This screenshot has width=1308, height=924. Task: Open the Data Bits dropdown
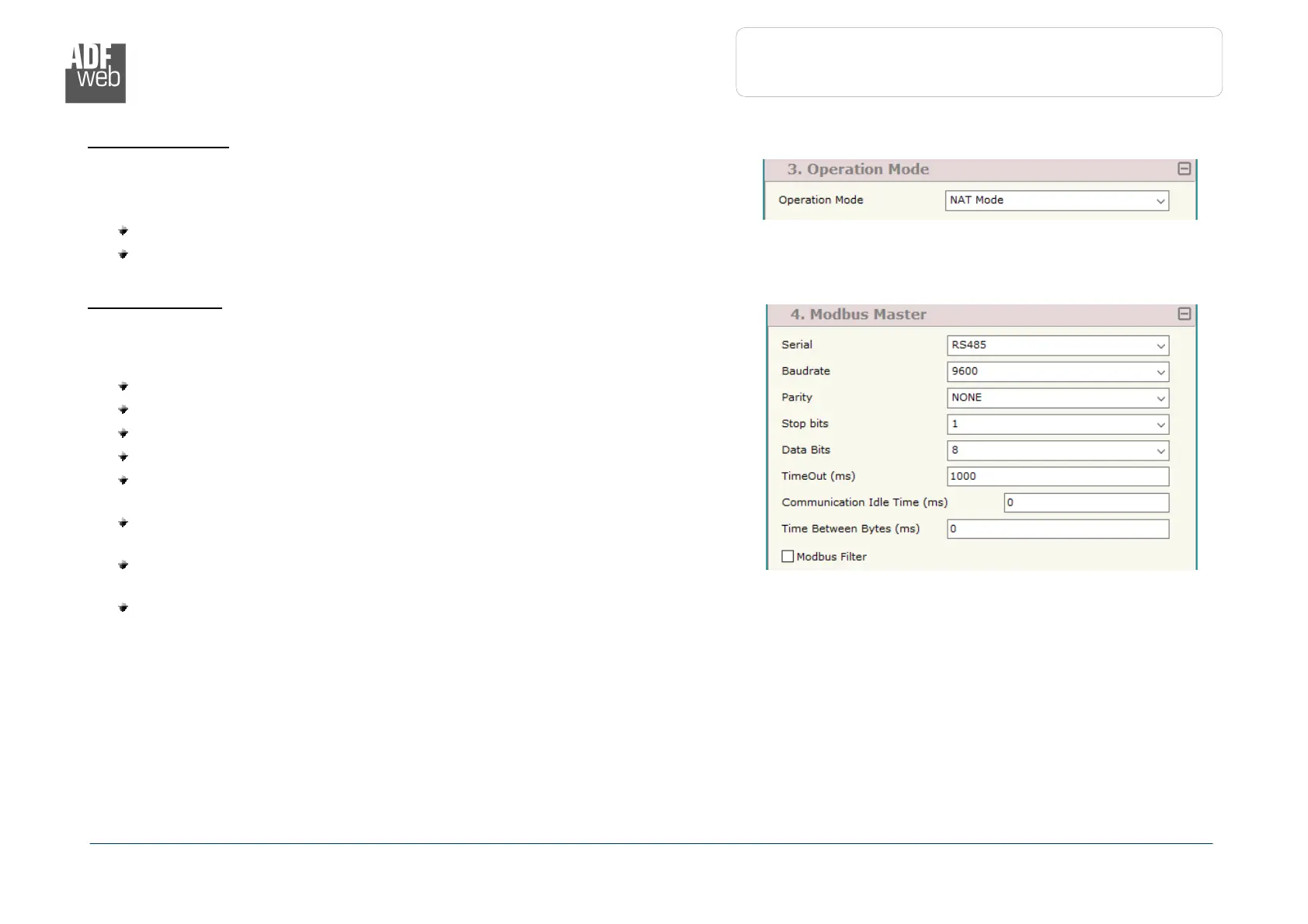pos(1058,451)
